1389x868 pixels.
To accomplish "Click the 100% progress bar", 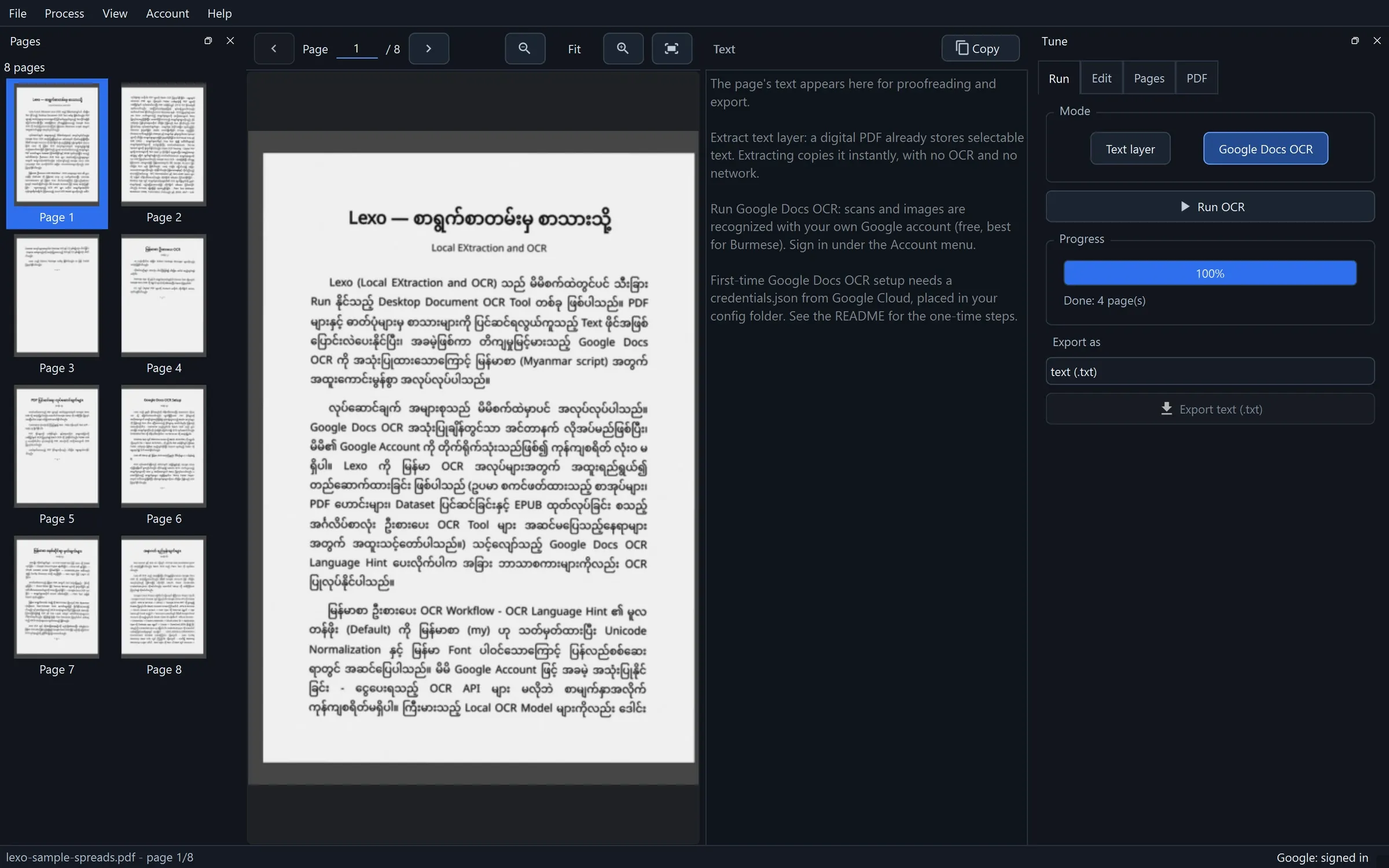I will 1210,273.
